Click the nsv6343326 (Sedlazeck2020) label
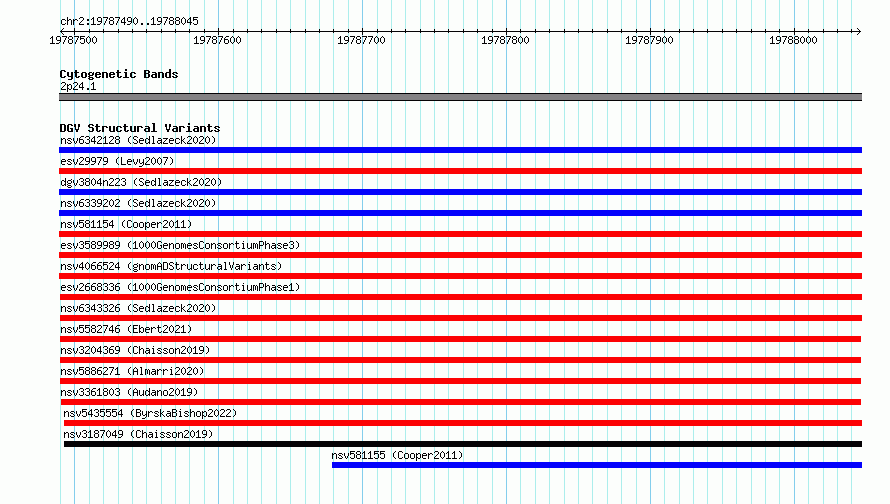The height and width of the screenshot is (504, 890). 138,308
